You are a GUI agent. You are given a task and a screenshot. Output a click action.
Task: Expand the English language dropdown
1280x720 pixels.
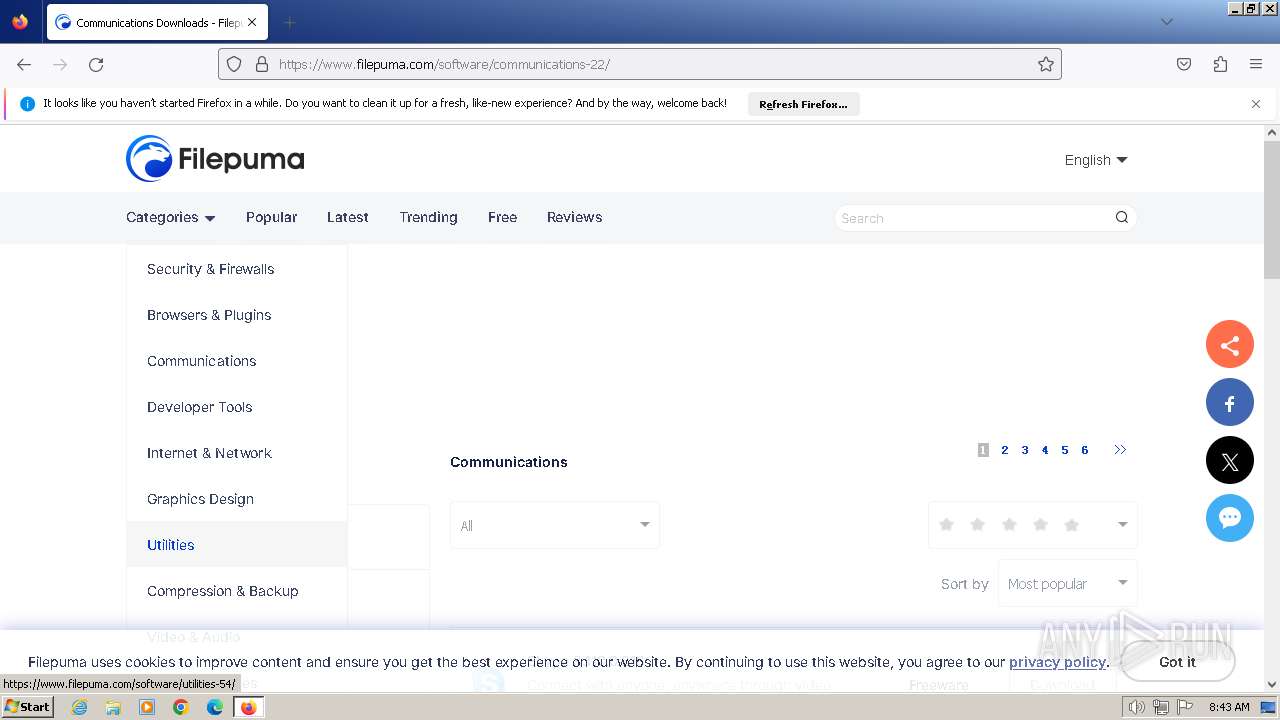click(x=1096, y=160)
